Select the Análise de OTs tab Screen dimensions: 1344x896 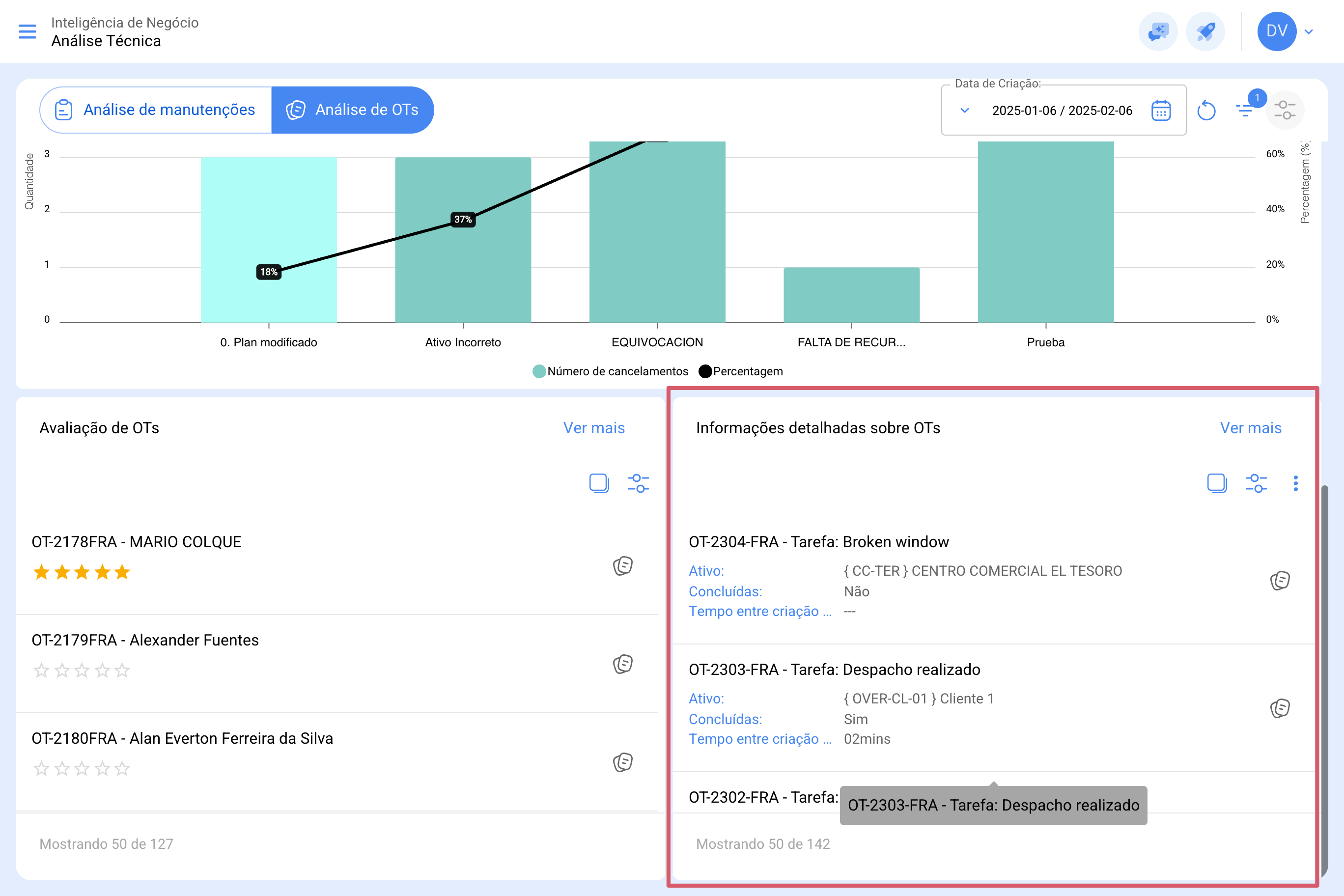pyautogui.click(x=353, y=110)
